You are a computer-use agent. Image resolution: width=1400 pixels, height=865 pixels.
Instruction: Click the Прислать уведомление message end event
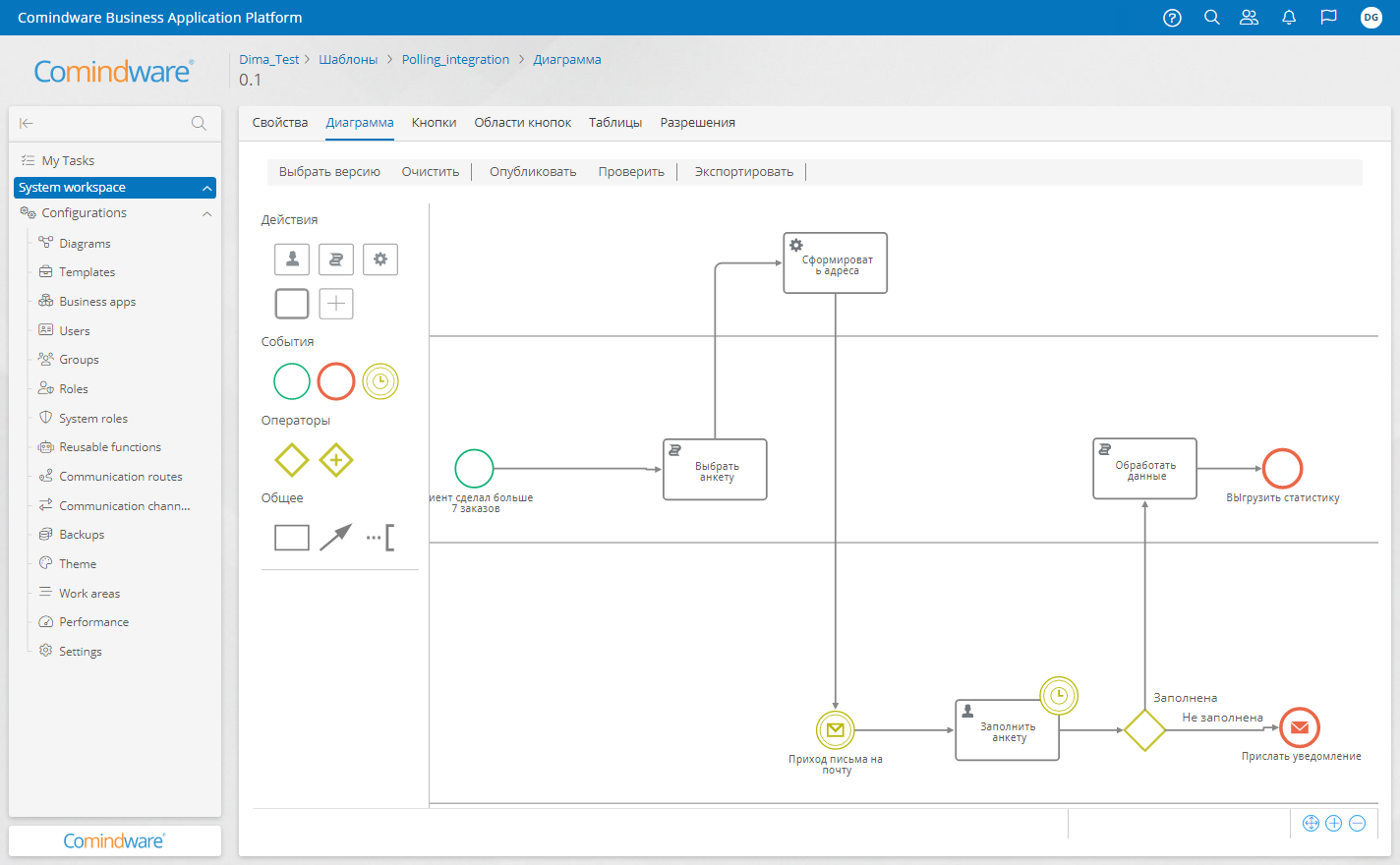tap(1300, 727)
